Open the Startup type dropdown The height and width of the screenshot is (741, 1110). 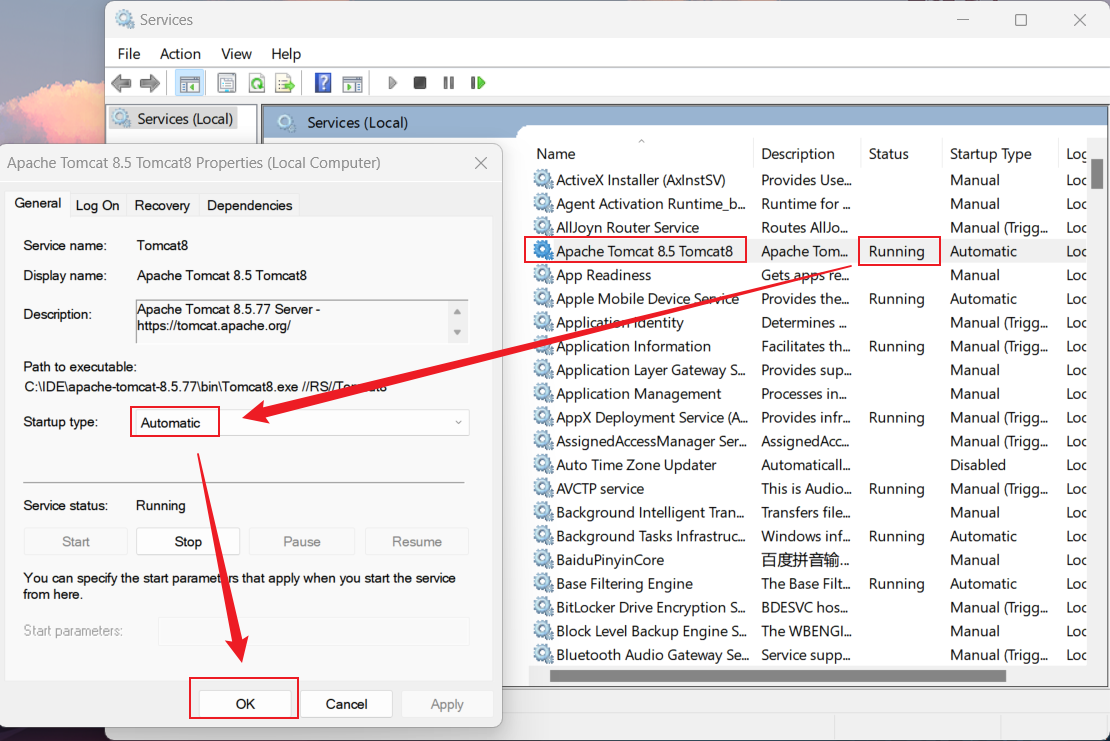pos(300,423)
